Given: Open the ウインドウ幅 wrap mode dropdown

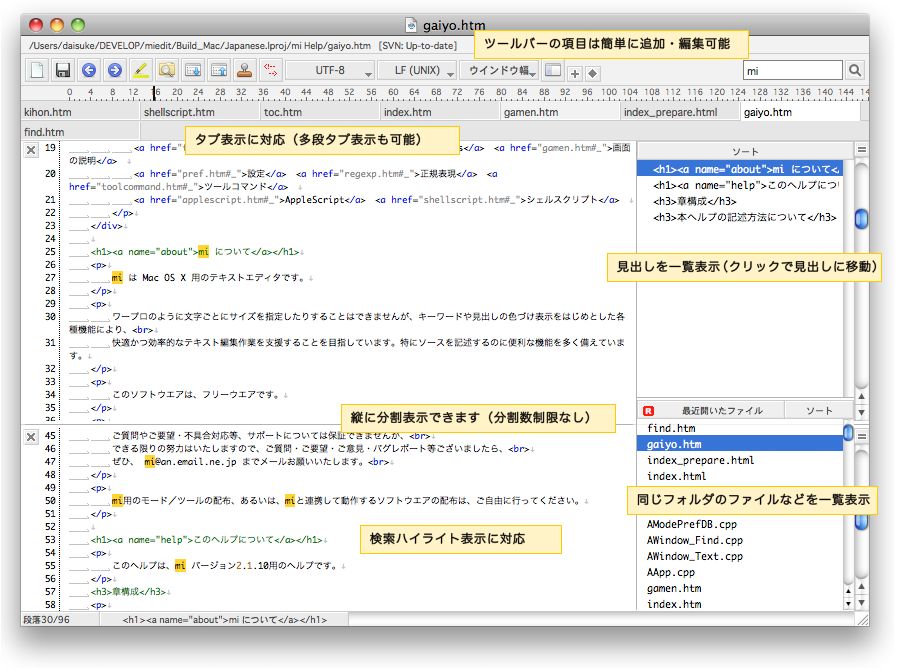Looking at the screenshot, I should pyautogui.click(x=499, y=71).
